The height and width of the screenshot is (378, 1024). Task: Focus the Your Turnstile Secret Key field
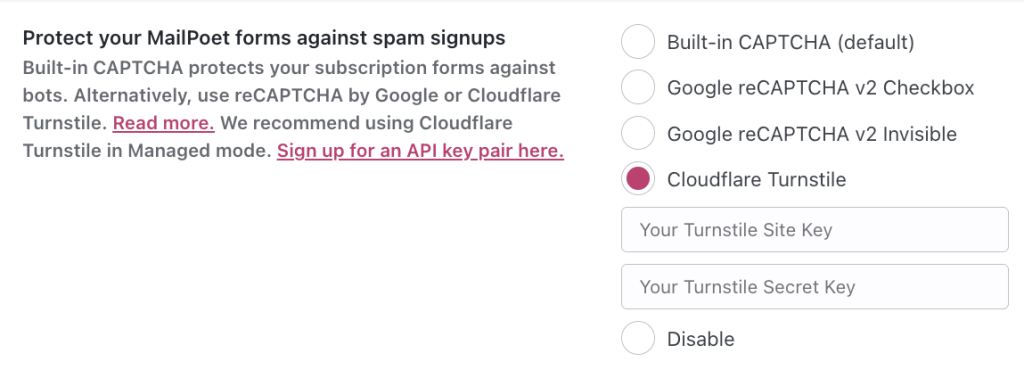(814, 287)
